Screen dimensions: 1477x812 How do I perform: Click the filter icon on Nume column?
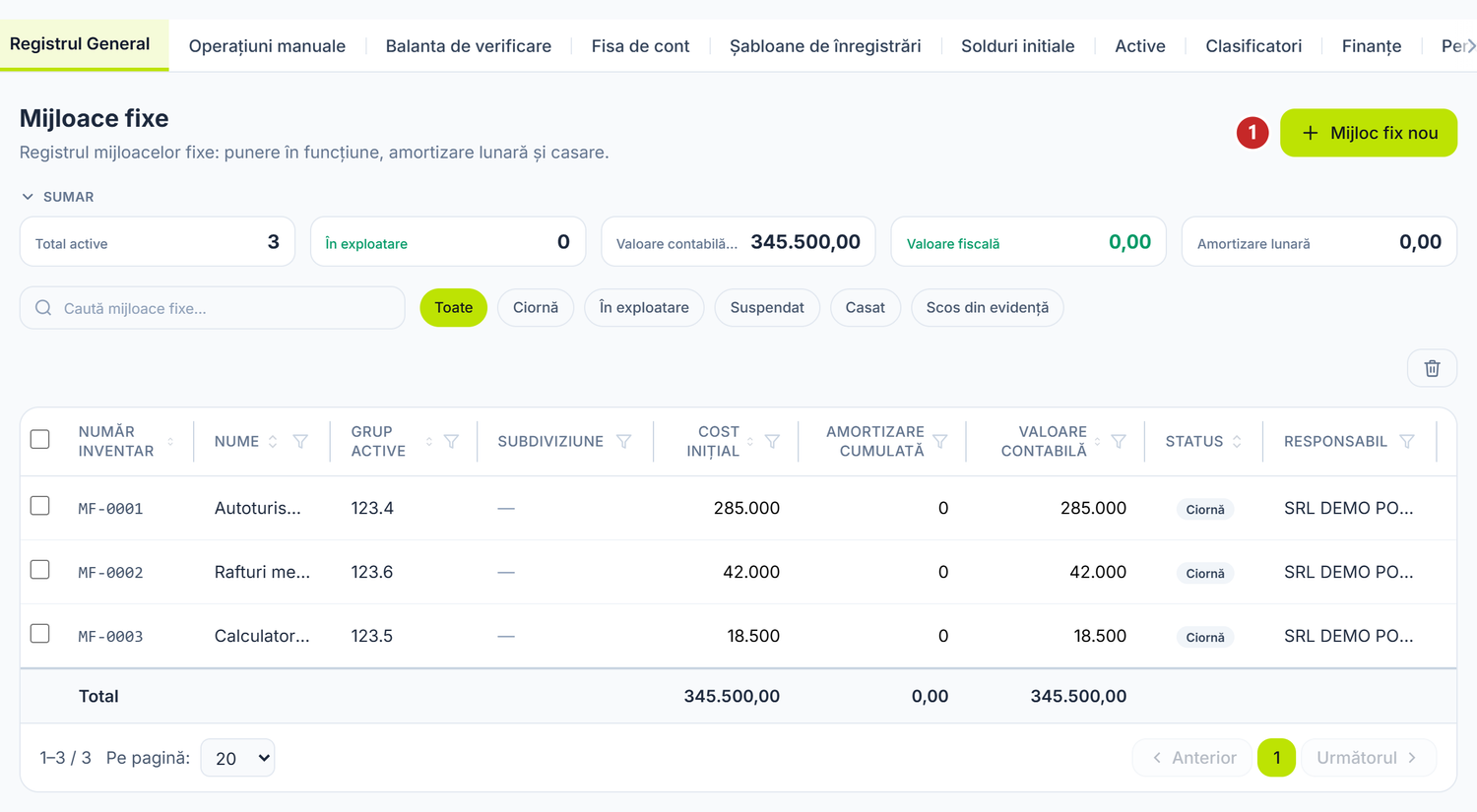300,442
